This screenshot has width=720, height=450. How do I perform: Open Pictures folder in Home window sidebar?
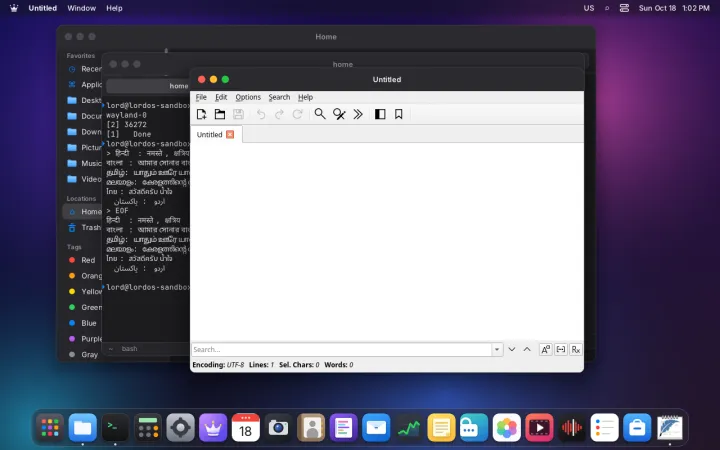pos(84,147)
